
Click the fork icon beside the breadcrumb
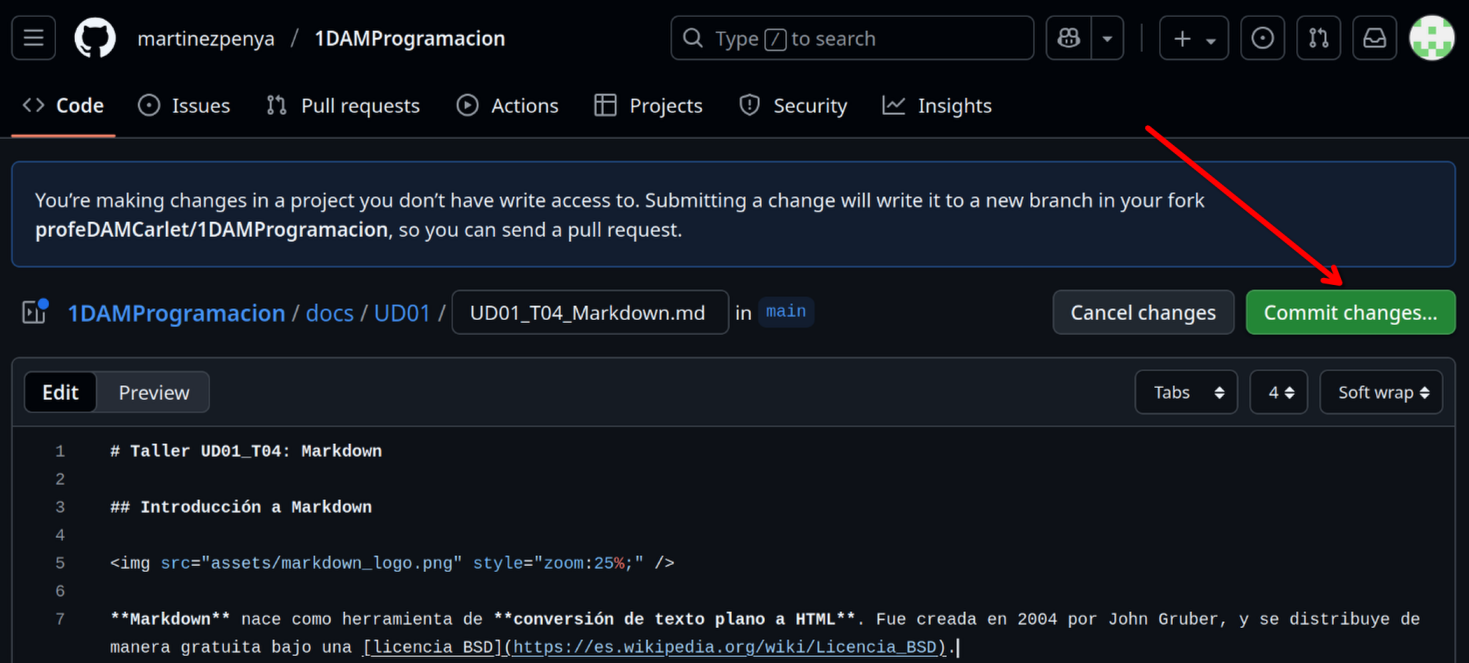[x=33, y=312]
